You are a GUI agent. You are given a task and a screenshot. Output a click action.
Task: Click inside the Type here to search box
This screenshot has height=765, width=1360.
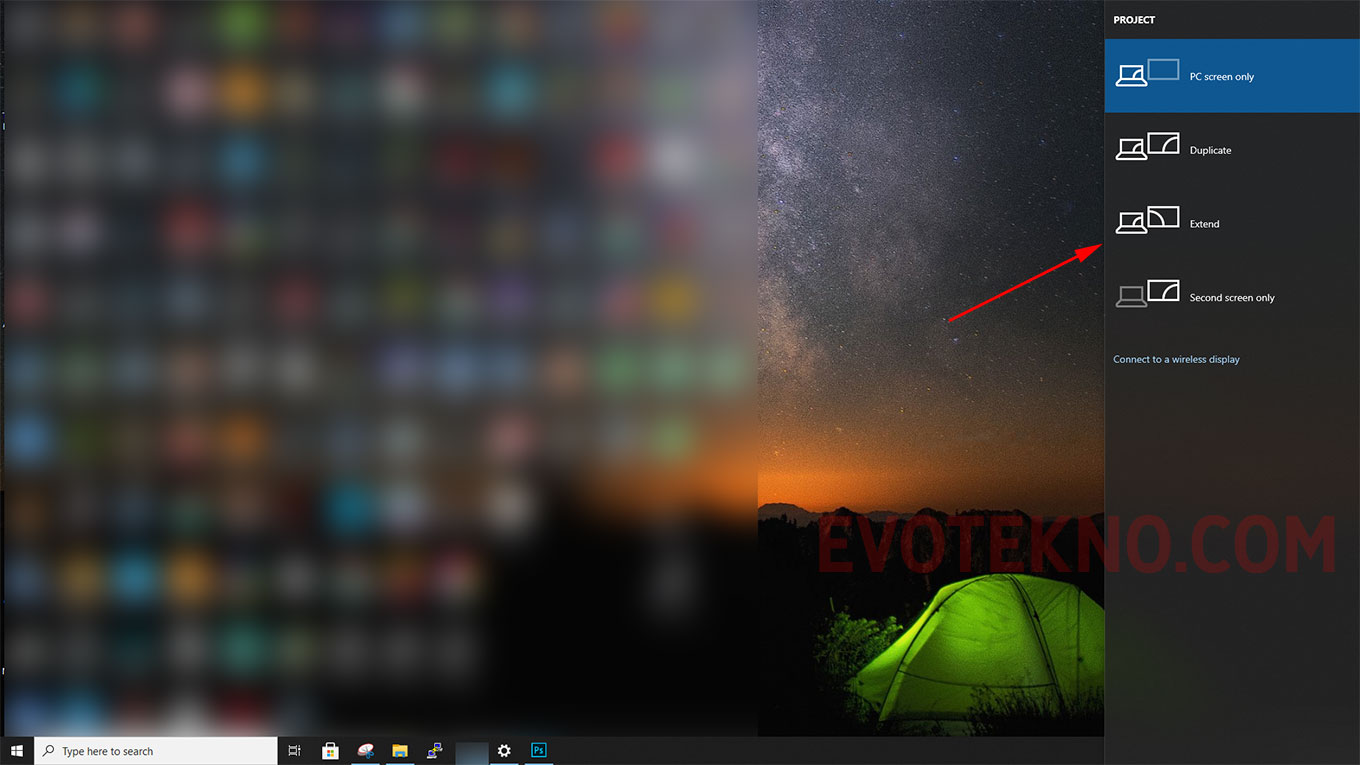(150, 750)
